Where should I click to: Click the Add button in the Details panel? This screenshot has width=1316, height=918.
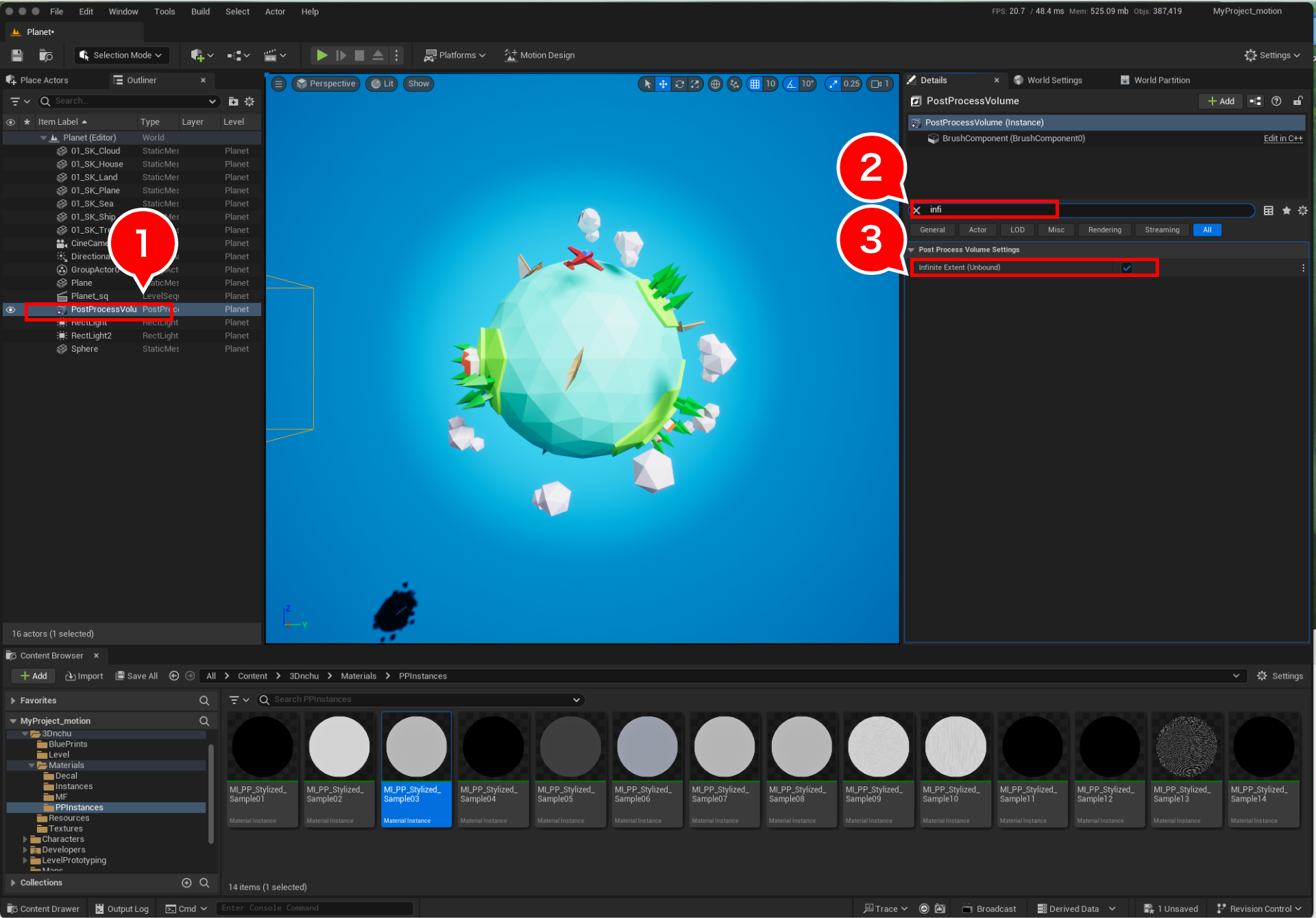[1220, 101]
